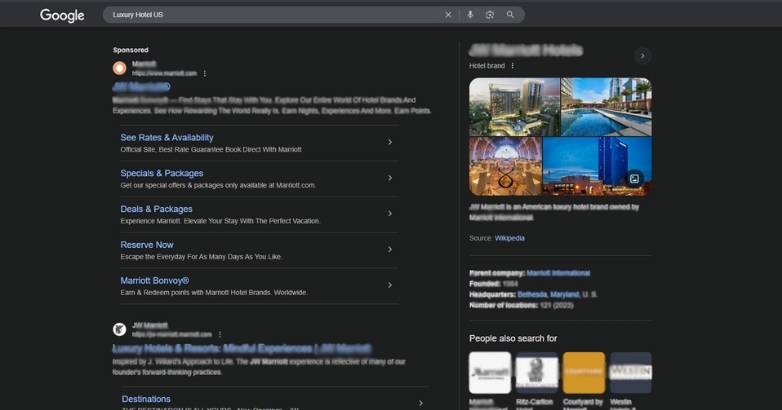The image size is (782, 410).
Task: Click chevron beside Deals & Packages
Action: 390,213
